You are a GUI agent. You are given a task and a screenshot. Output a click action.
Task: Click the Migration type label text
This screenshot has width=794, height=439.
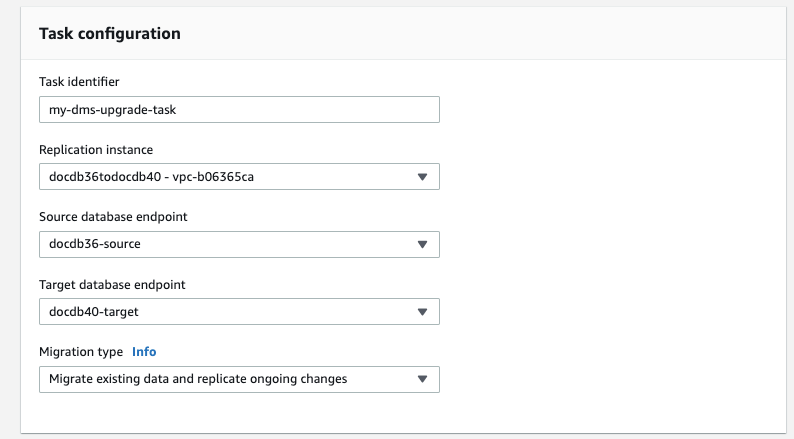81,352
